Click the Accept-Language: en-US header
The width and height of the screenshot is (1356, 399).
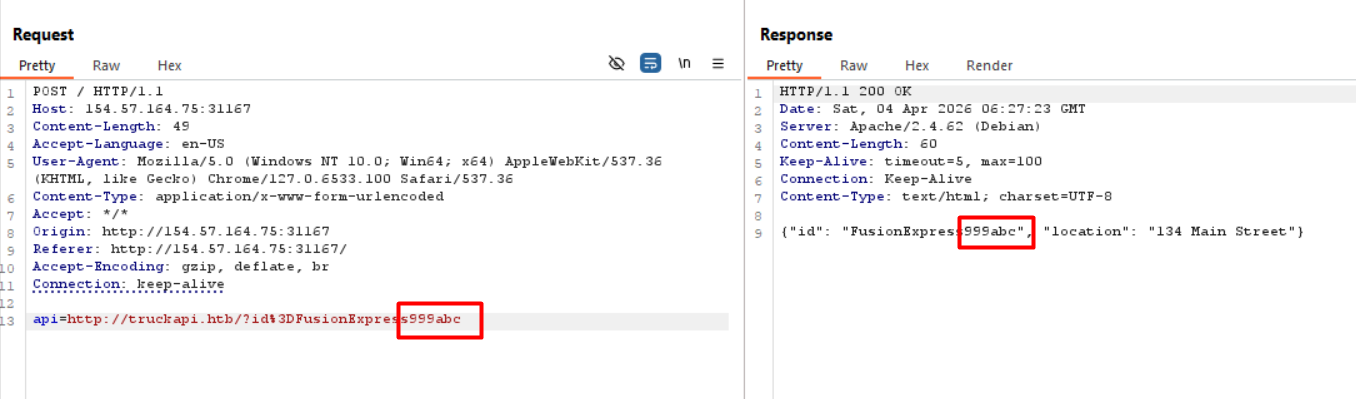[128, 144]
